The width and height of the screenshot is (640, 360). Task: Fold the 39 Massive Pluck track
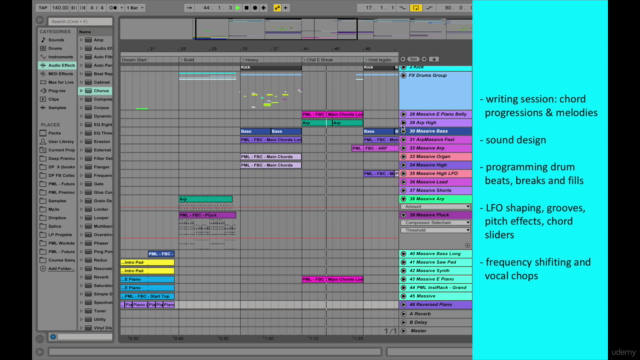point(403,215)
